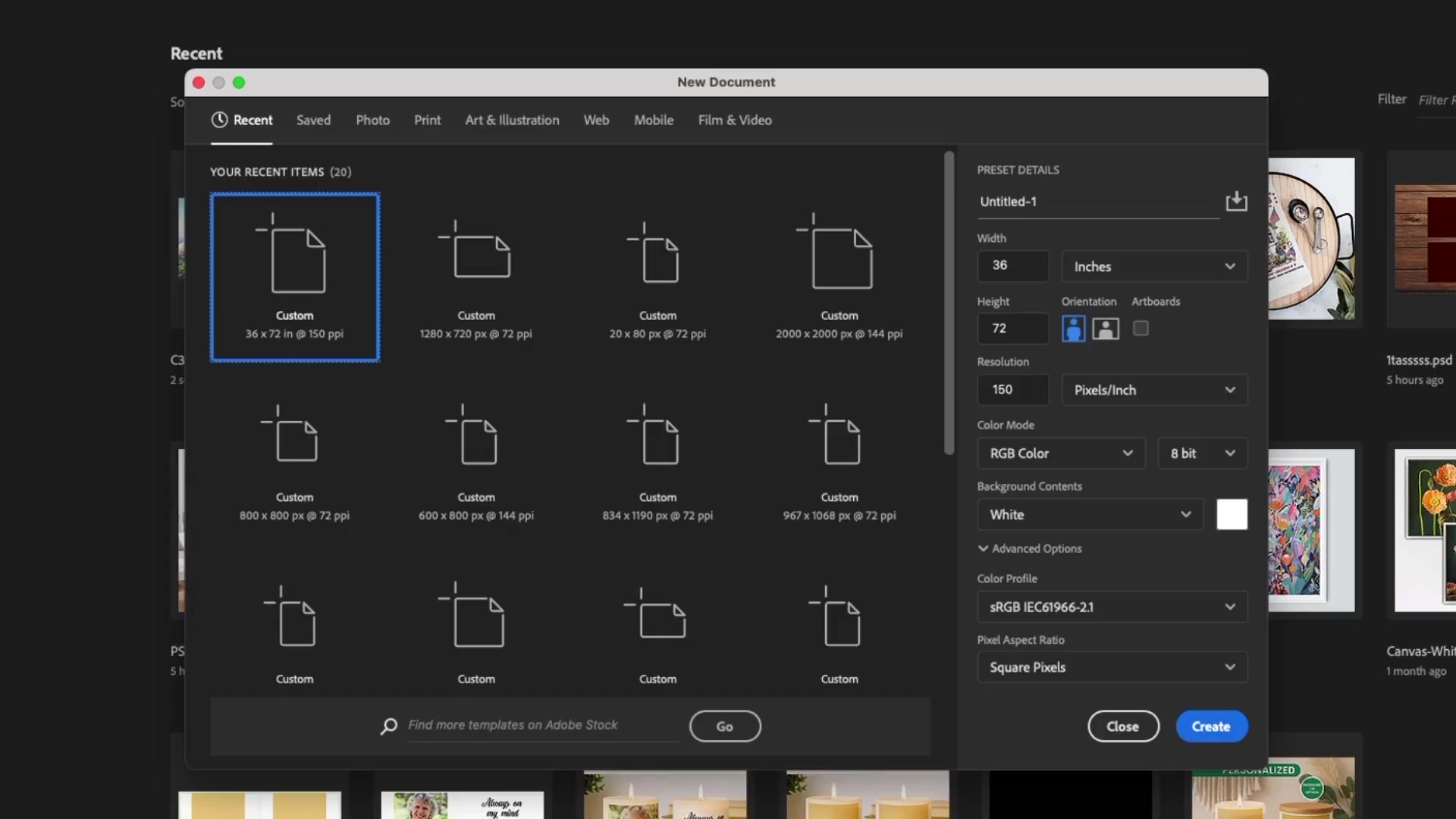Click the Create button
Viewport: 1456px width, 819px height.
pos(1210,726)
